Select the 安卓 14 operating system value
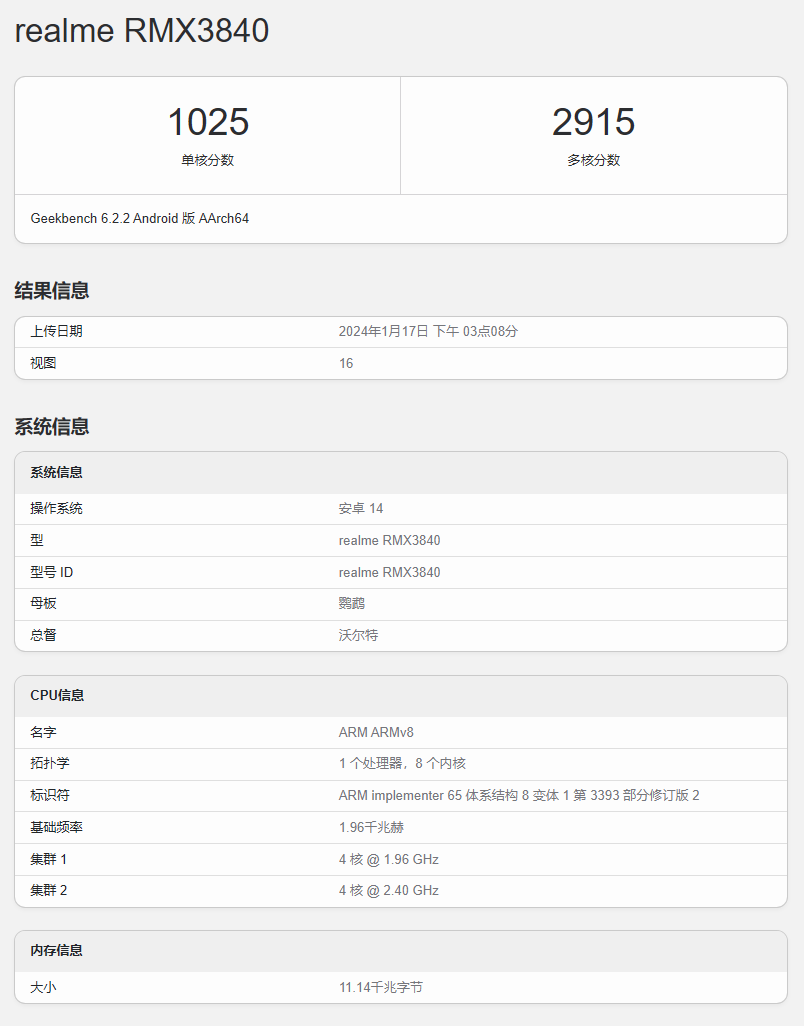Viewport: 804px width, 1026px height. (x=361, y=509)
